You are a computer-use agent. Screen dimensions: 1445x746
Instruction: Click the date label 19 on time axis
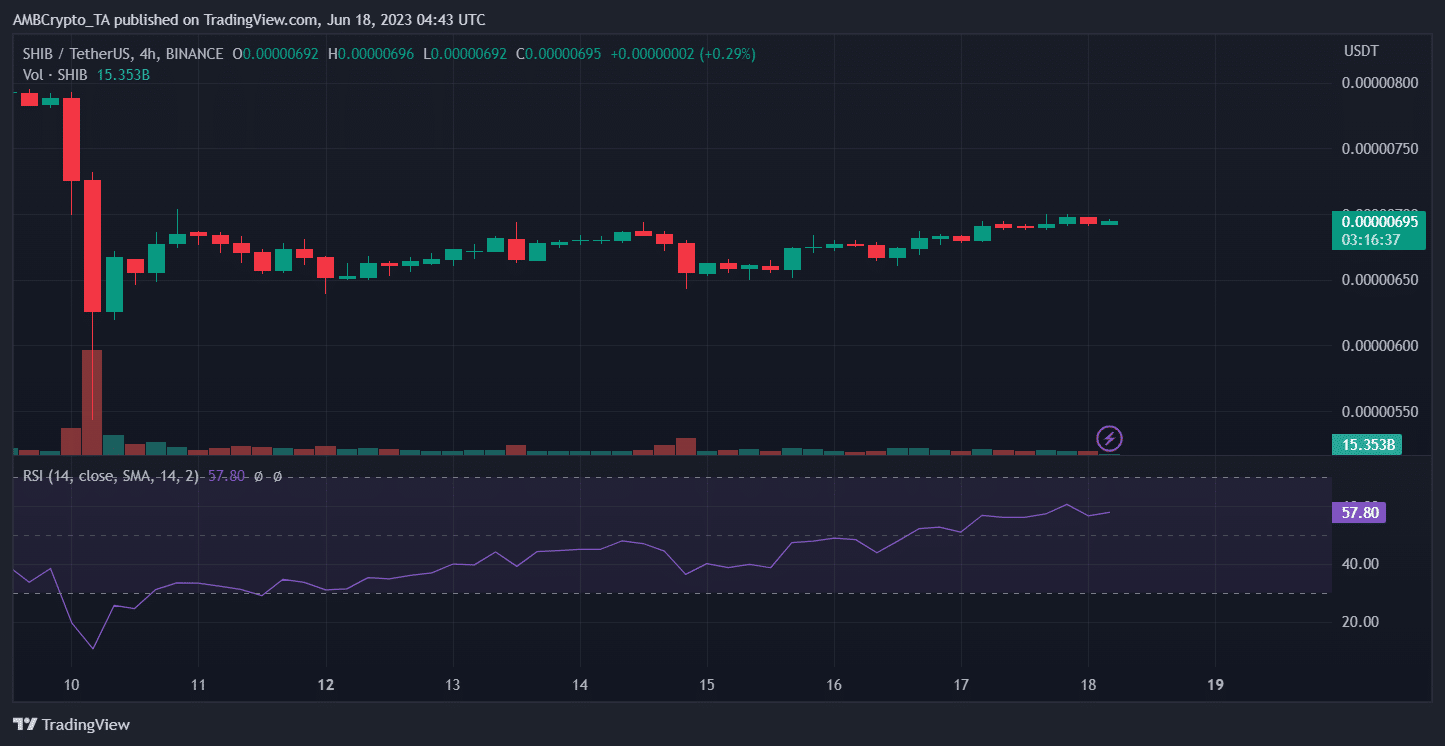[x=1216, y=686]
